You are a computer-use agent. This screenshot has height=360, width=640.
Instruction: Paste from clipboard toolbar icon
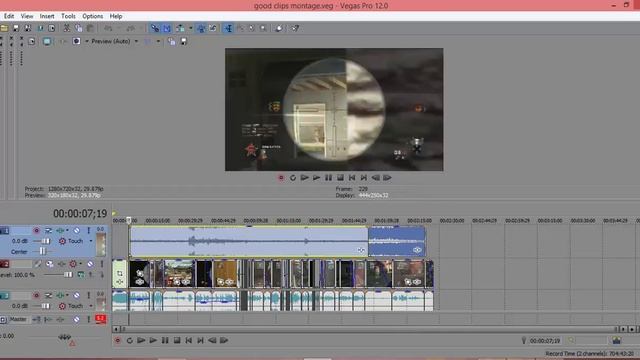point(90,28)
